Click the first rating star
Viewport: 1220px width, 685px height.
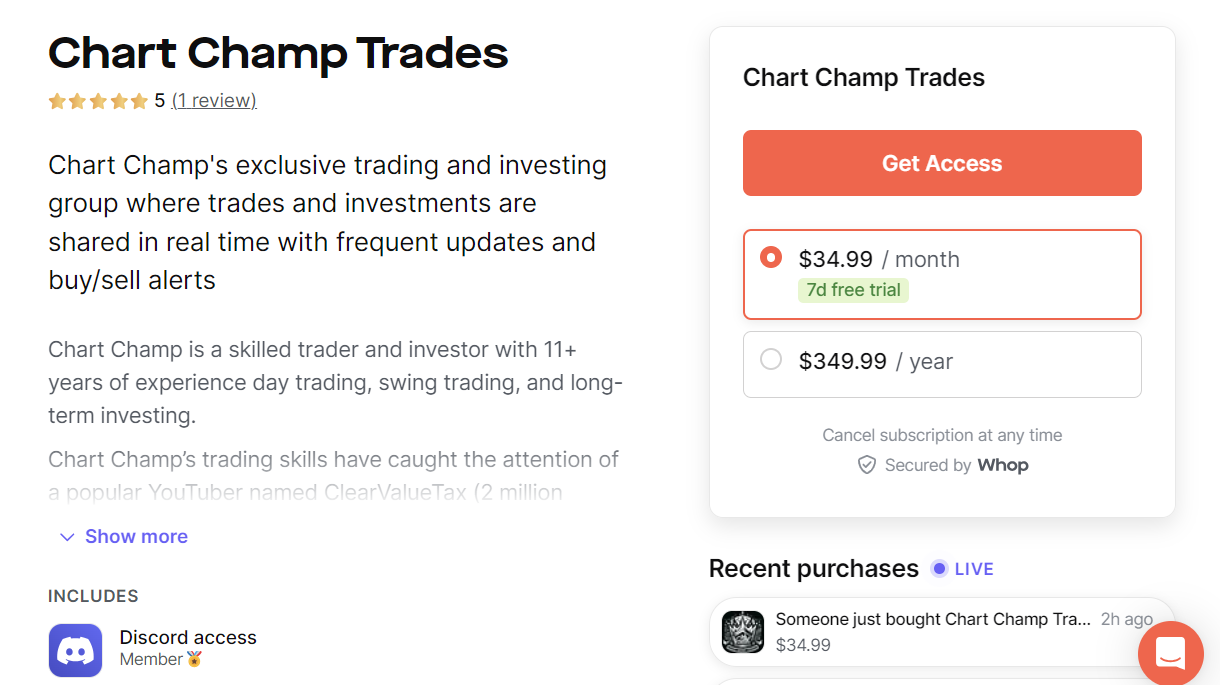pyautogui.click(x=57, y=100)
